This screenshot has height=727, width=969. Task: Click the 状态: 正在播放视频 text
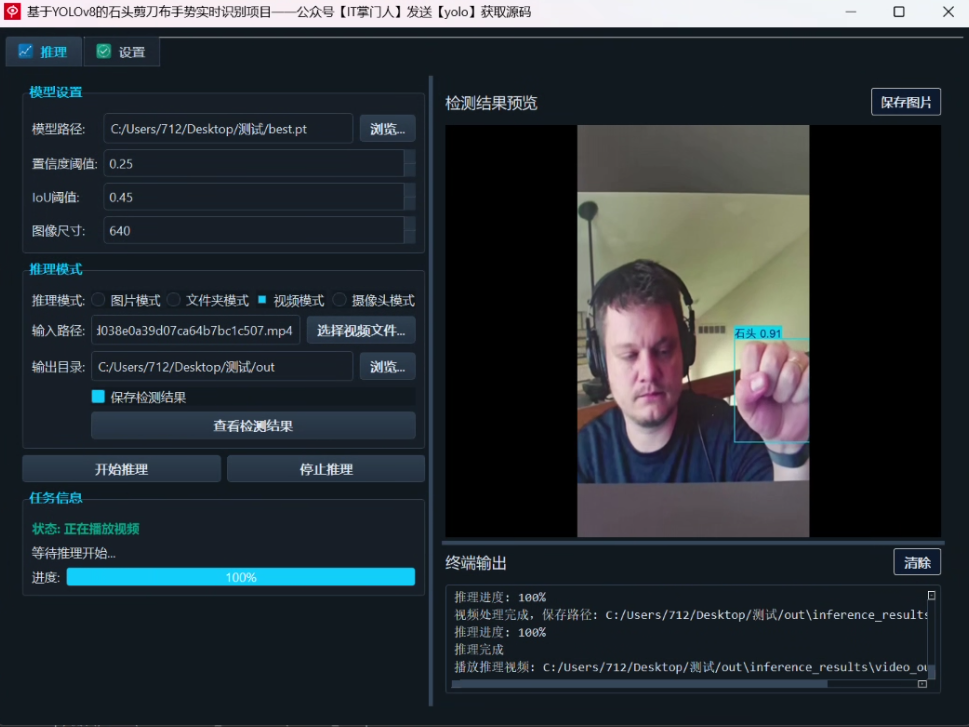coord(86,529)
